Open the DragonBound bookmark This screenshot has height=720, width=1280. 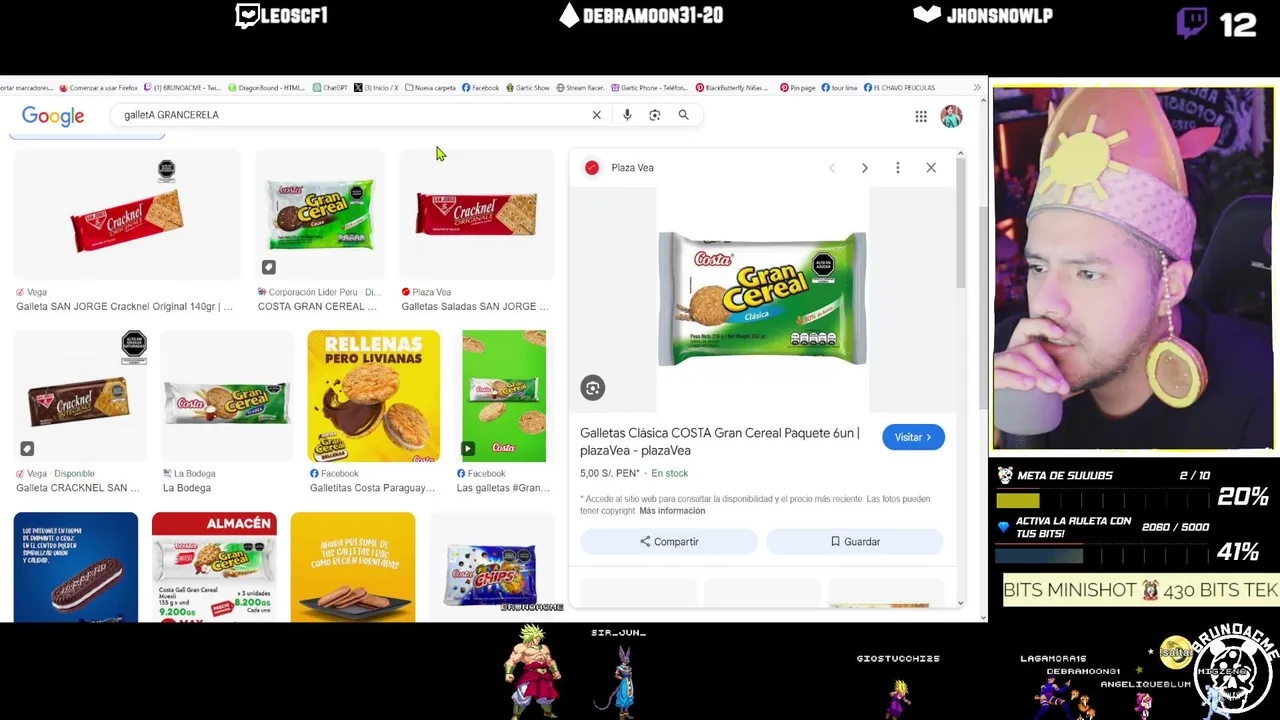(x=266, y=88)
